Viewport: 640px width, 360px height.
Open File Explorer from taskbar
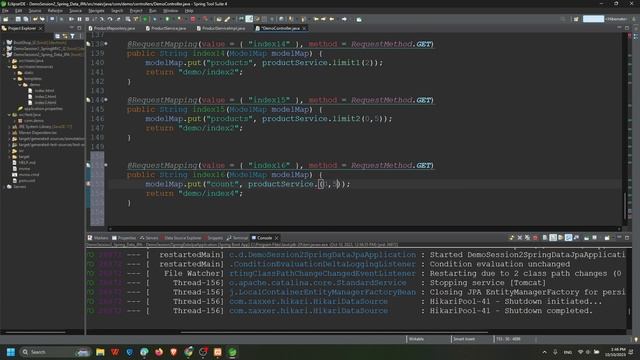pos(100,352)
